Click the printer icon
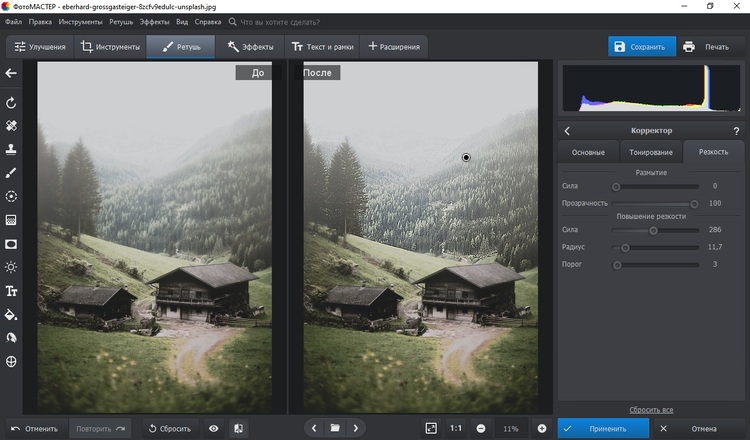The image size is (750, 440). pyautogui.click(x=689, y=47)
